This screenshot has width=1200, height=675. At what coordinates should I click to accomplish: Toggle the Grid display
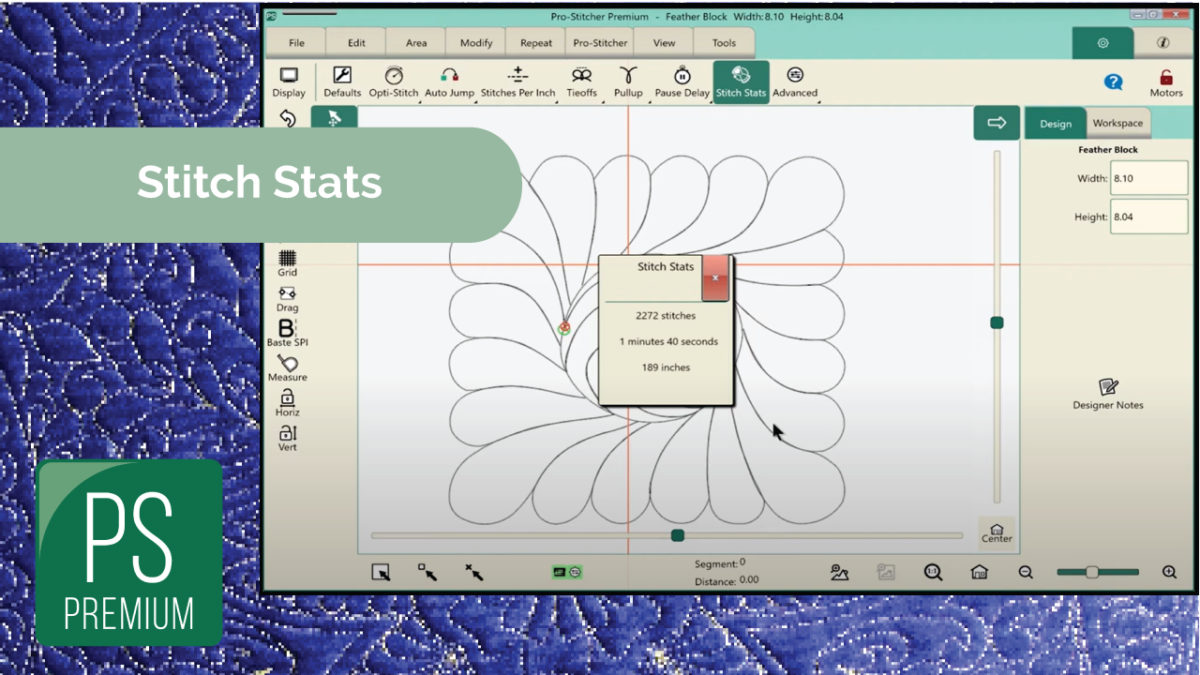pos(287,262)
